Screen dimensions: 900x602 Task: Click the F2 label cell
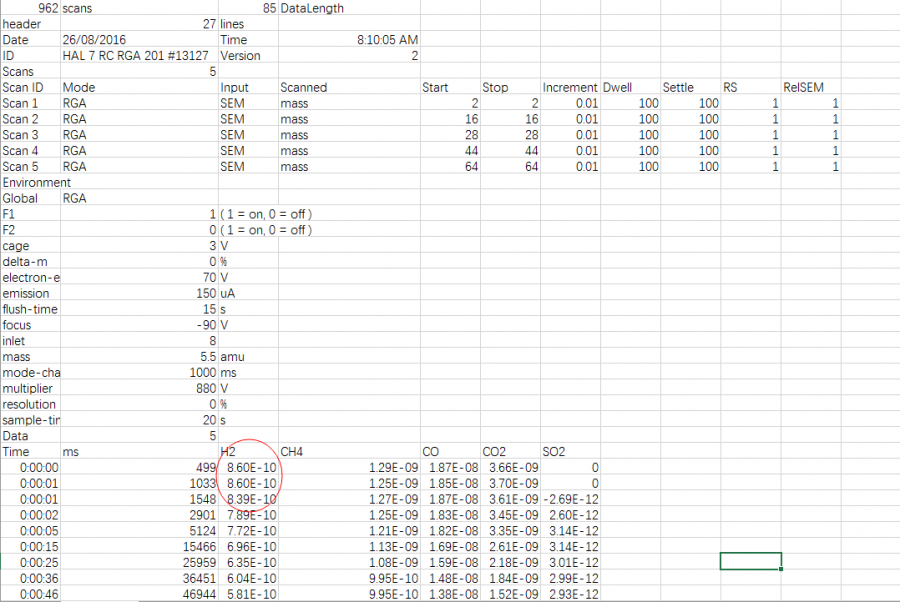click(x=30, y=230)
